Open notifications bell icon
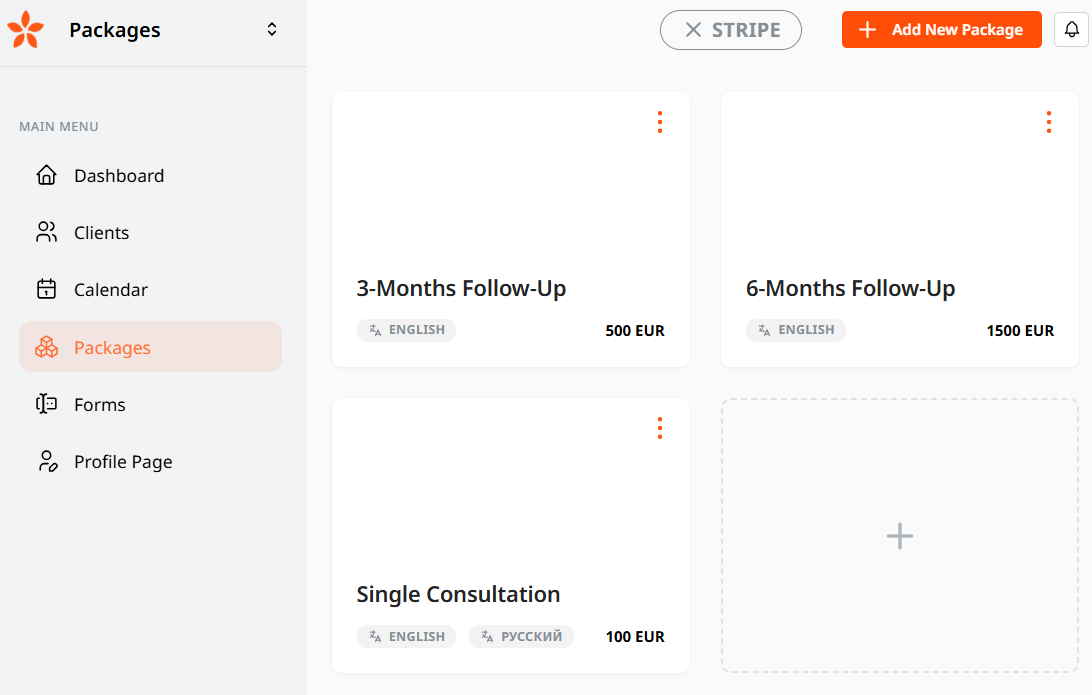 pyautogui.click(x=1072, y=29)
